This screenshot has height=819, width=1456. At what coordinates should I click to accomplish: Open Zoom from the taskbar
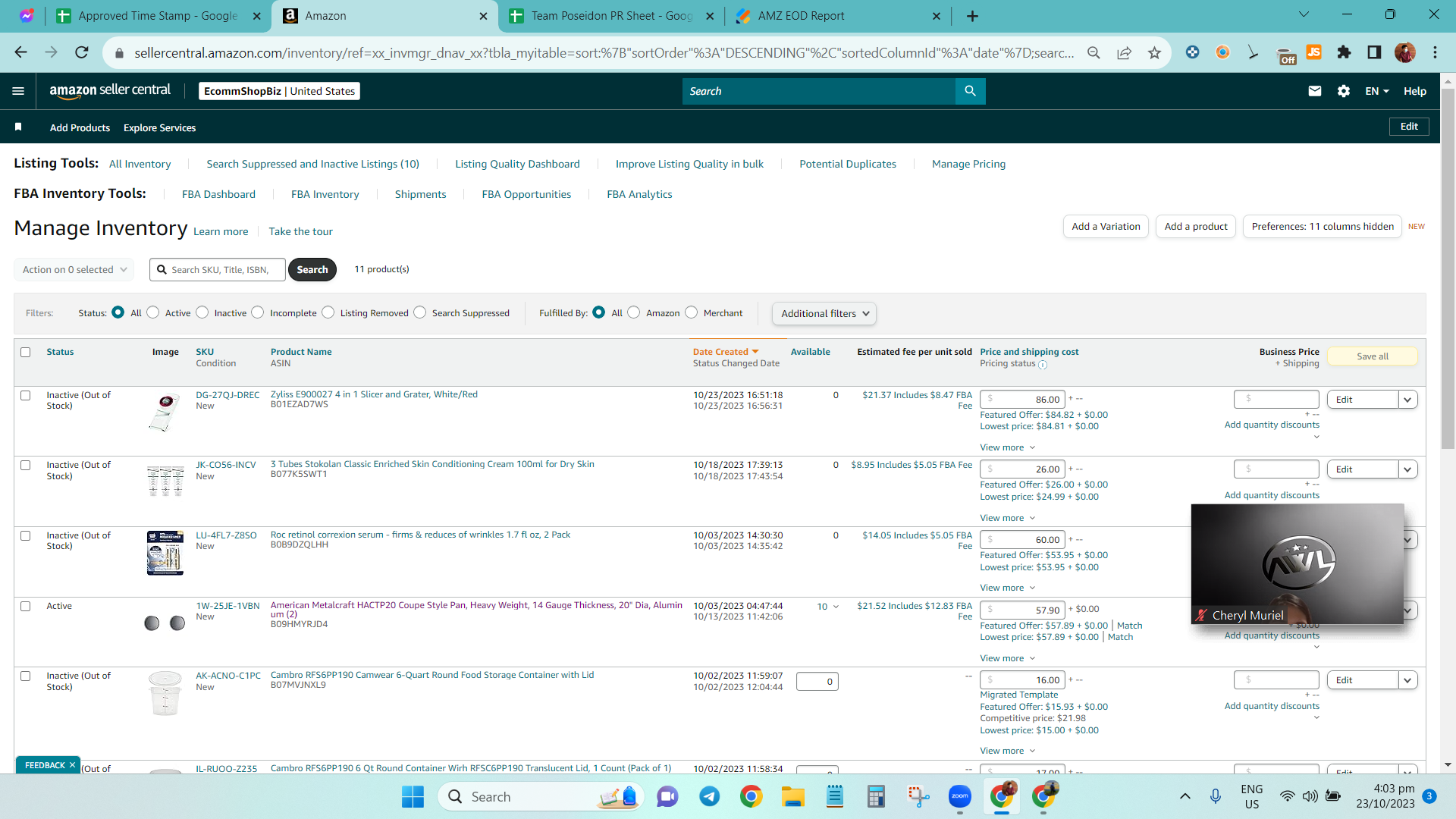[x=960, y=796]
